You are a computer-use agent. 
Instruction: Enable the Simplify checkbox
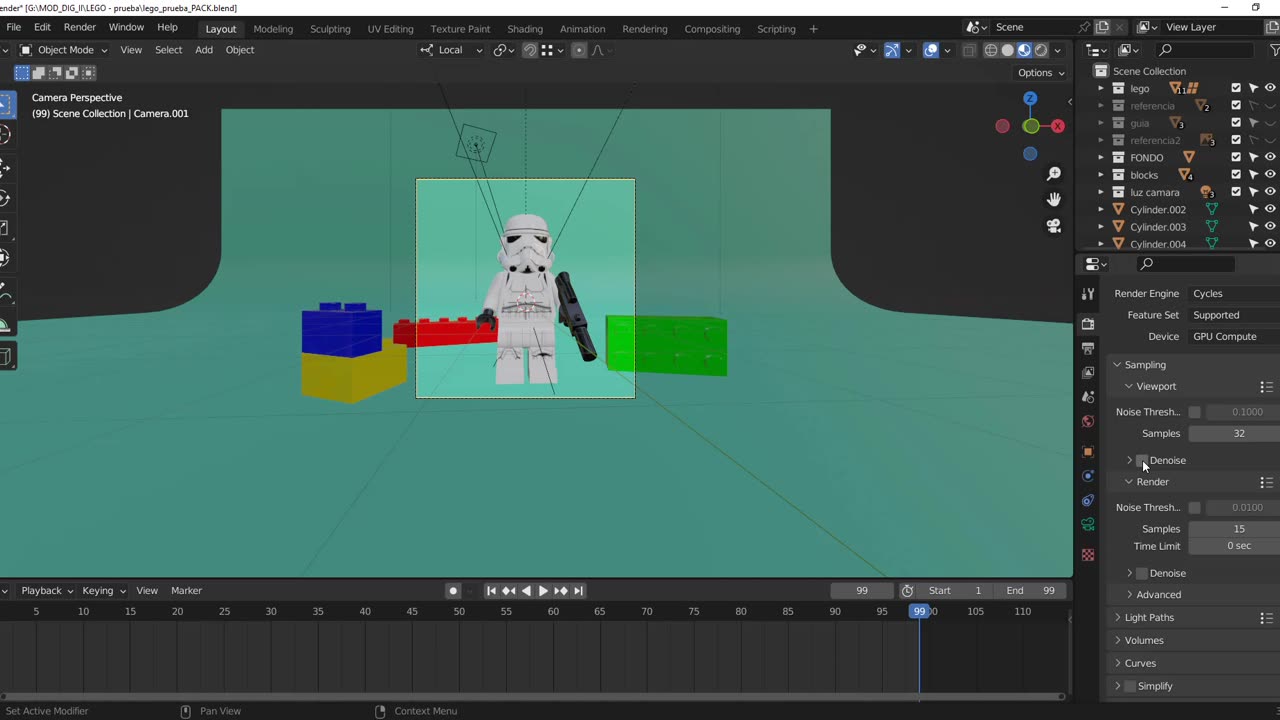tap(1130, 686)
